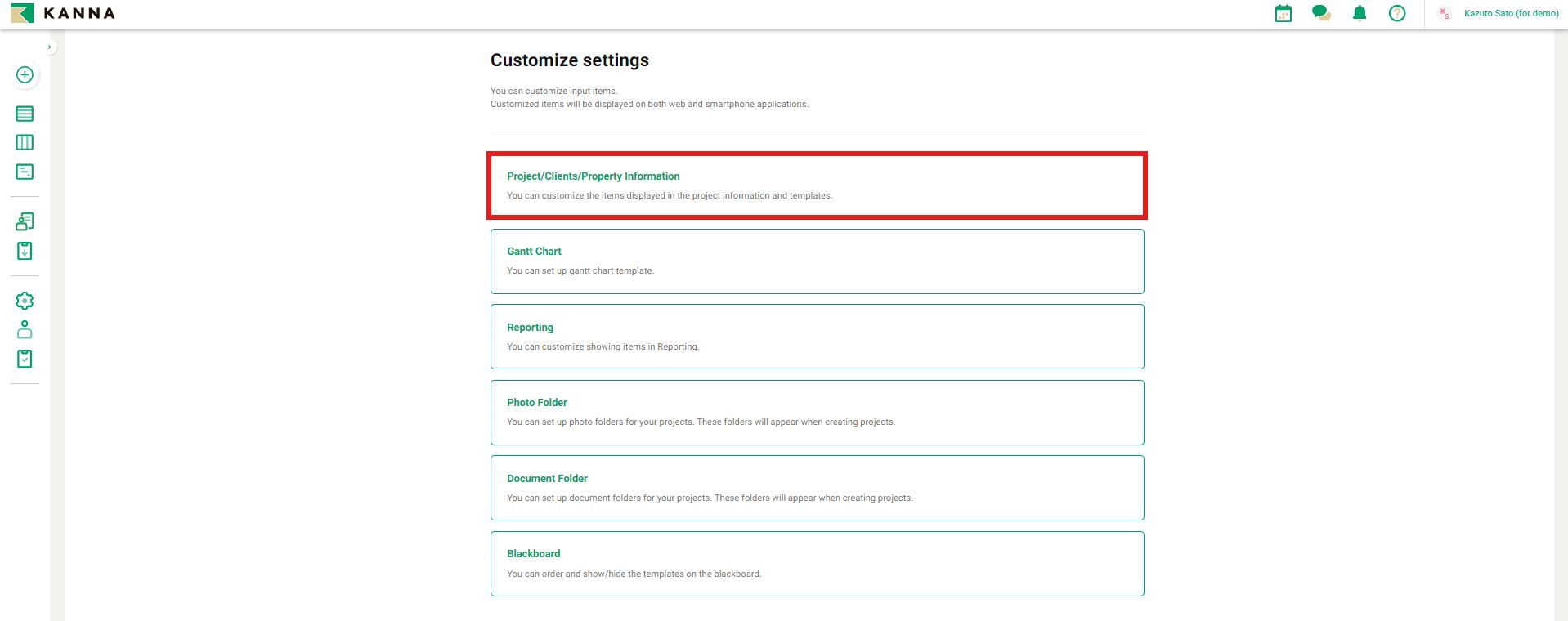Screen dimensions: 1568x621
Task: Click the person member icon in sidebar
Action: tap(25, 329)
